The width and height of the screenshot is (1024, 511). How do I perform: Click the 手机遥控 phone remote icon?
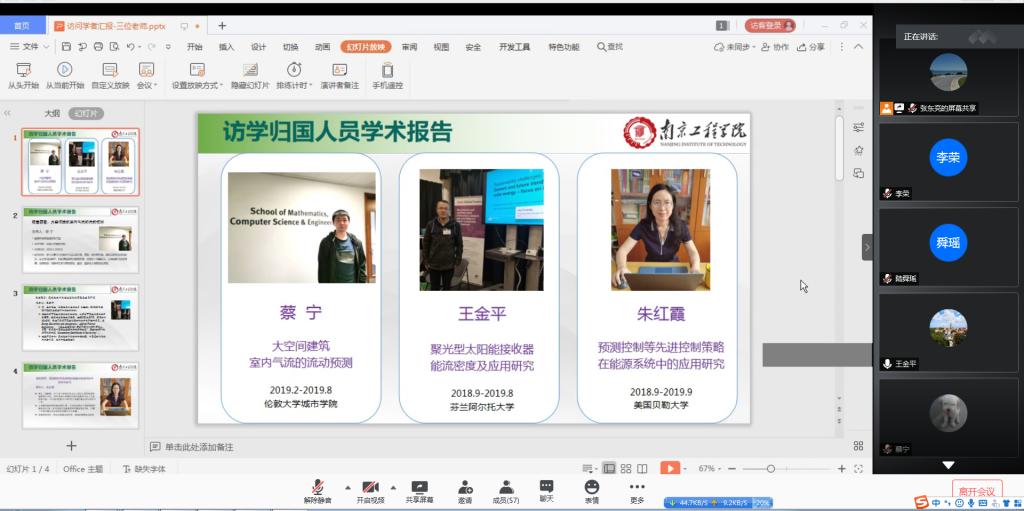pyautogui.click(x=387, y=69)
